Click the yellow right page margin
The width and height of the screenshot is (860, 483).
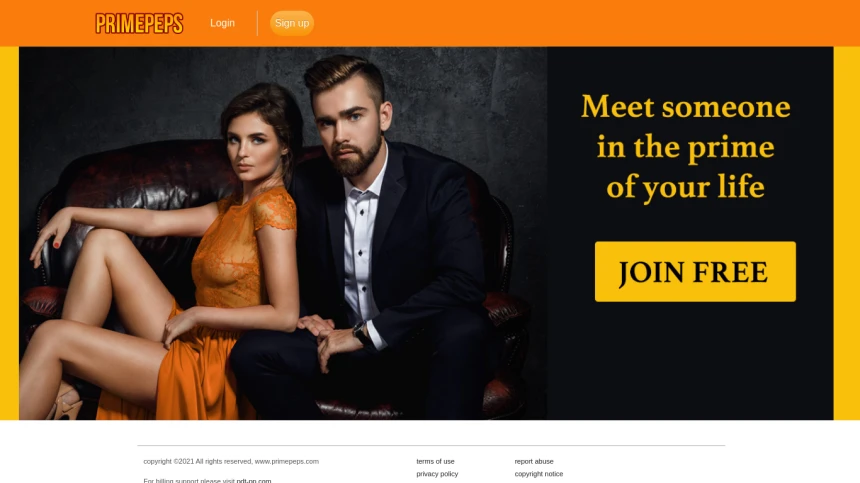click(847, 233)
